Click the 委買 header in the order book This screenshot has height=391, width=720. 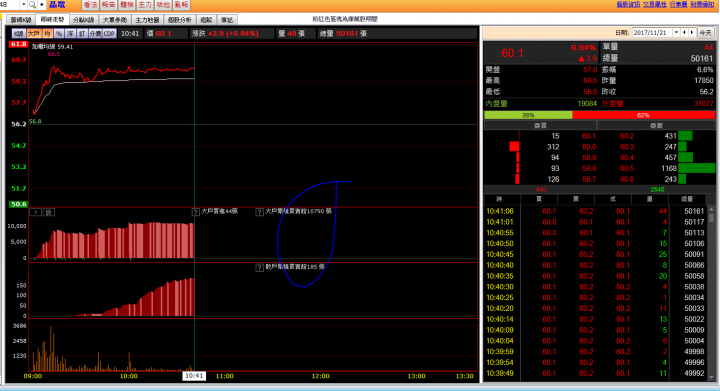coord(540,125)
